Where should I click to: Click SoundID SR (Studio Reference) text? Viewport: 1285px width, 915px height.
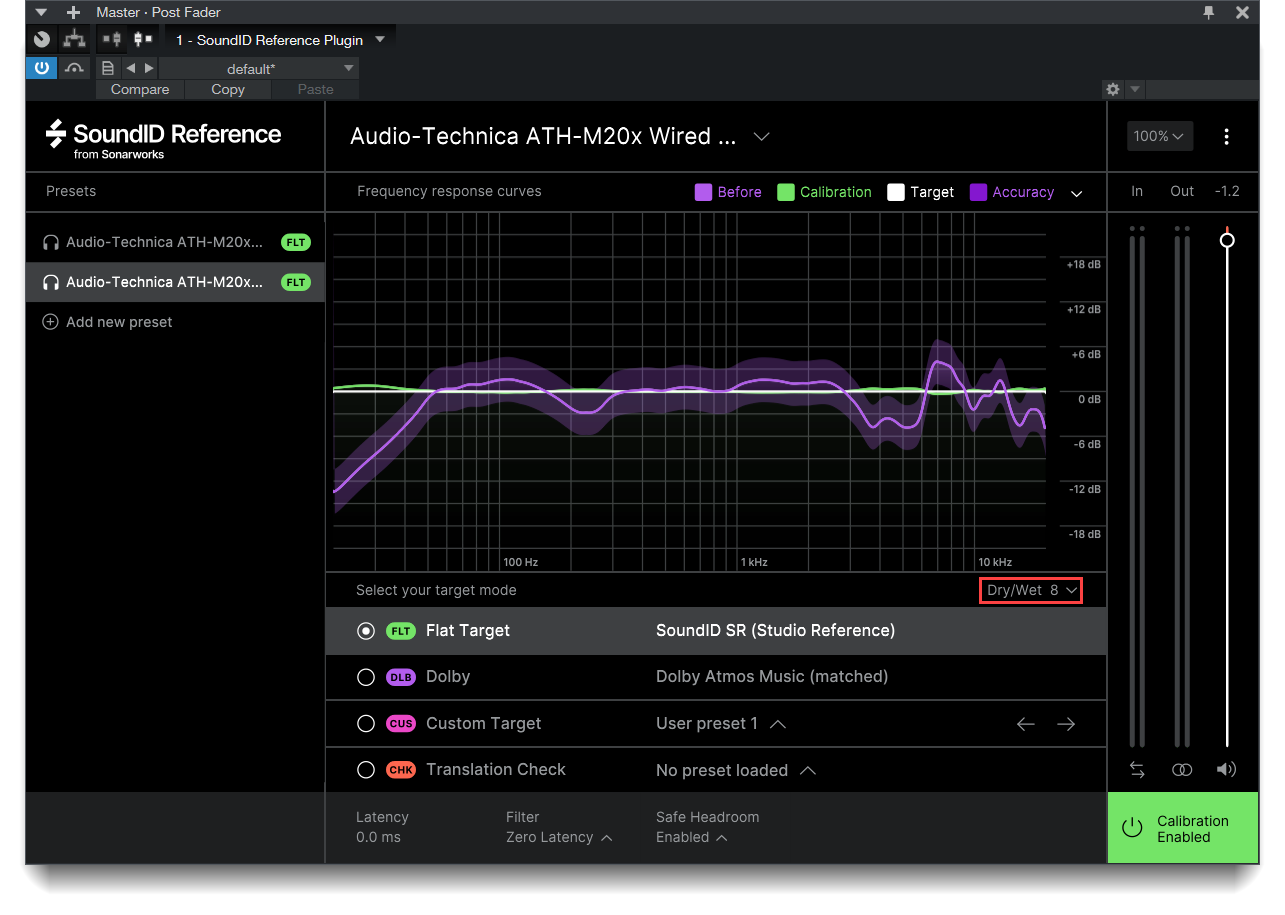(x=775, y=630)
